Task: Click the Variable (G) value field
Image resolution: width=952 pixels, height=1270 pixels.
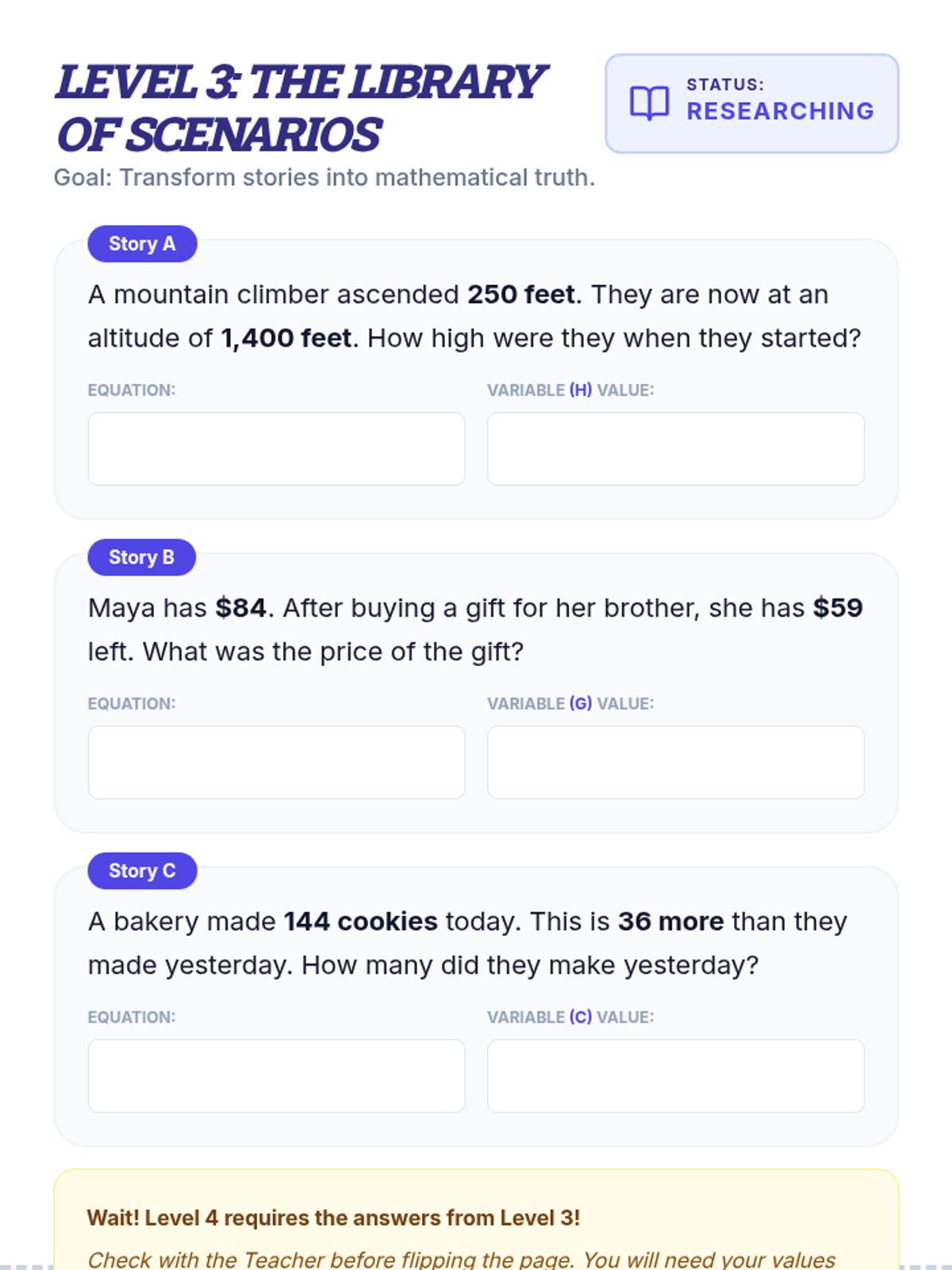Action: pos(676,762)
